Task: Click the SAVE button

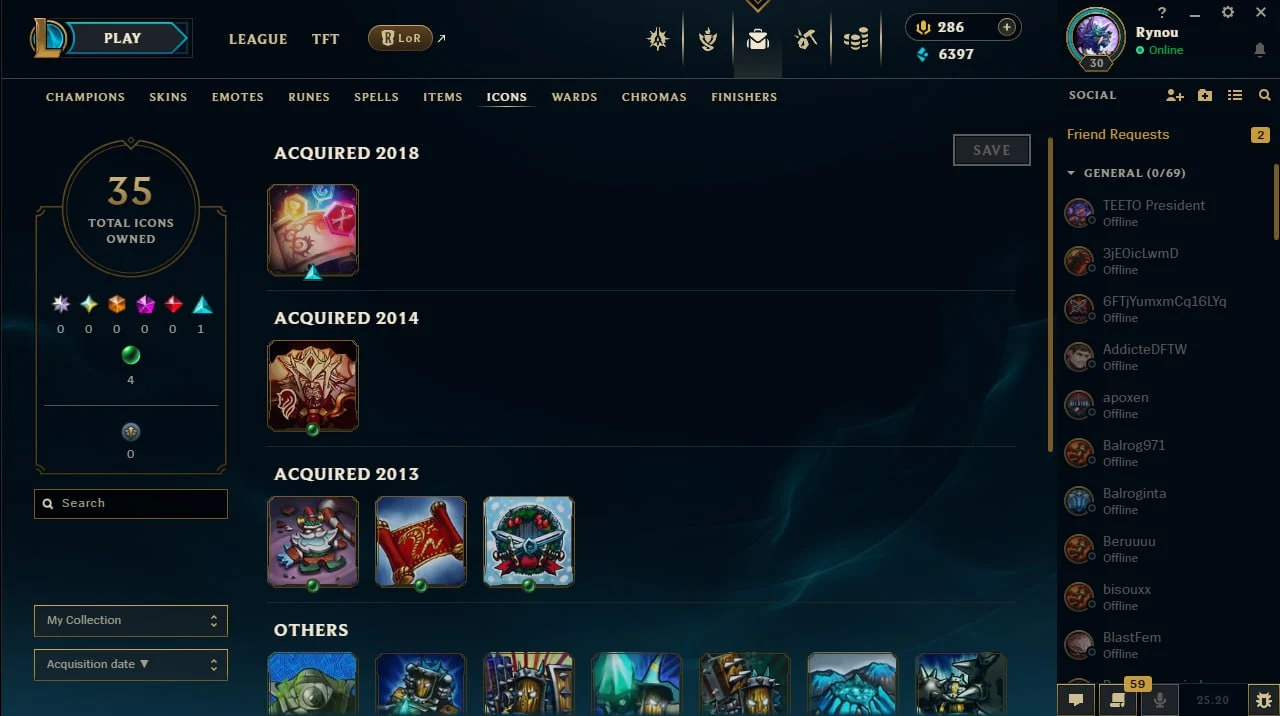Action: pyautogui.click(x=991, y=150)
